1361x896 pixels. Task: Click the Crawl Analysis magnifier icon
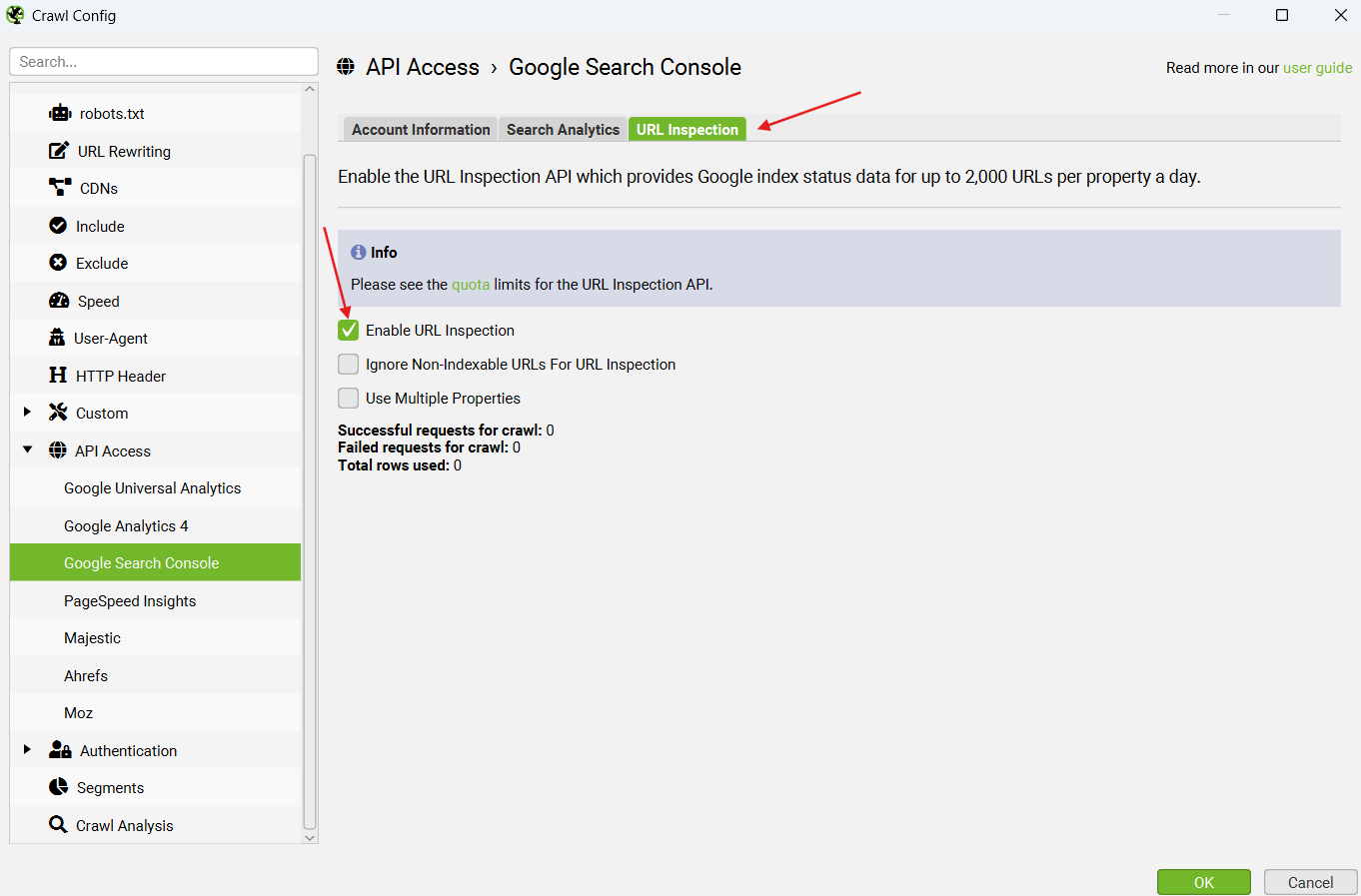click(58, 825)
